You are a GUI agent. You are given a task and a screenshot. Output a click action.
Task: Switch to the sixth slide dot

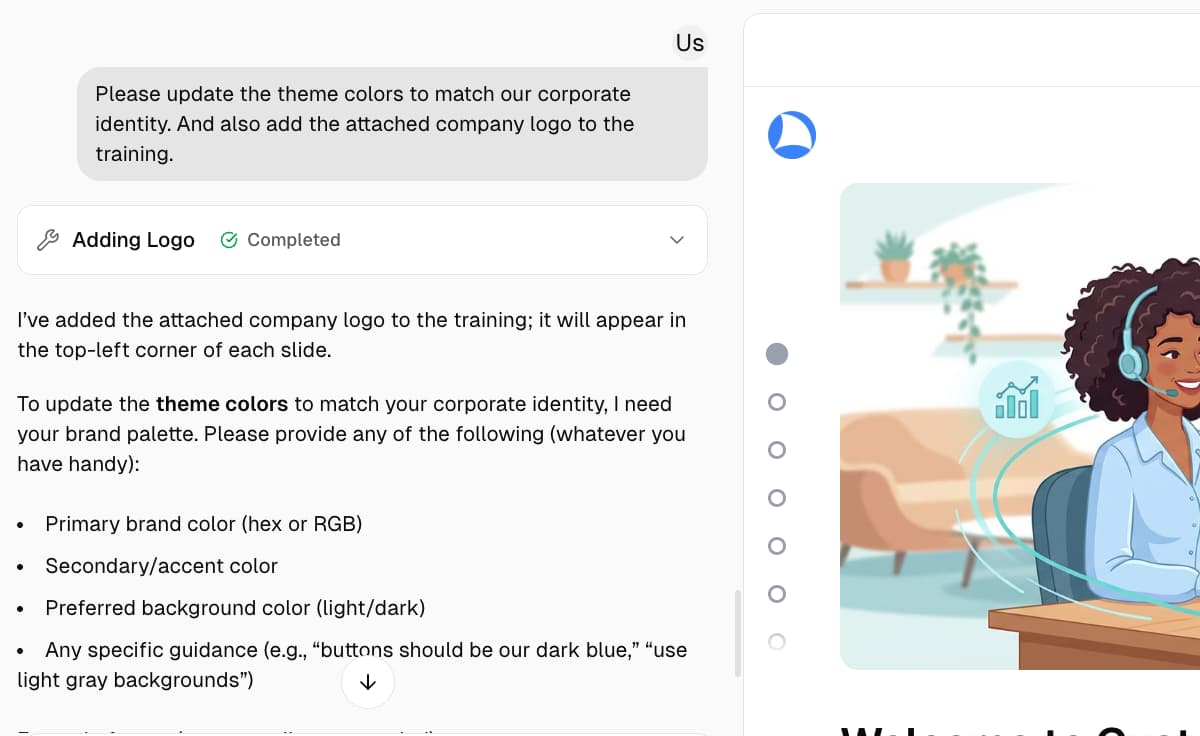click(777, 594)
